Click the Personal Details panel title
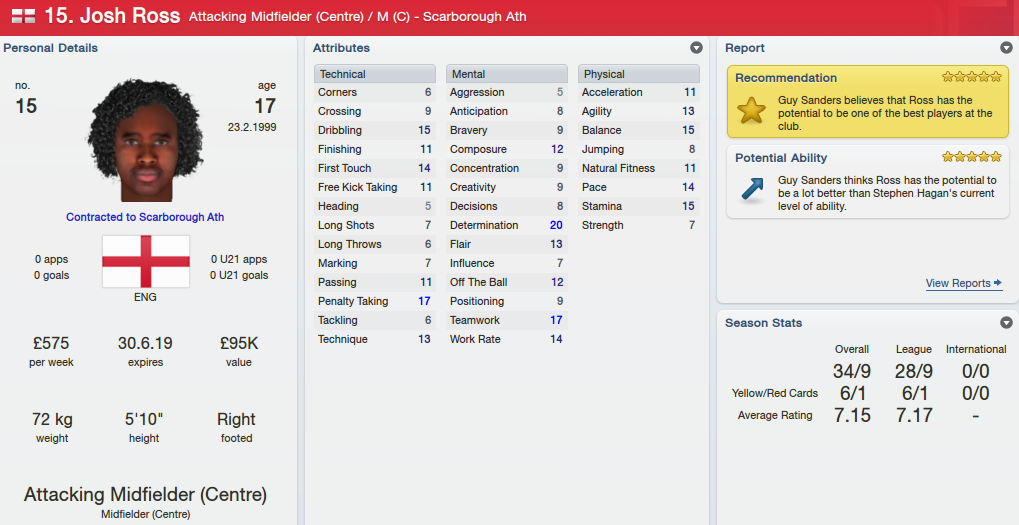This screenshot has width=1019, height=525. tap(51, 47)
